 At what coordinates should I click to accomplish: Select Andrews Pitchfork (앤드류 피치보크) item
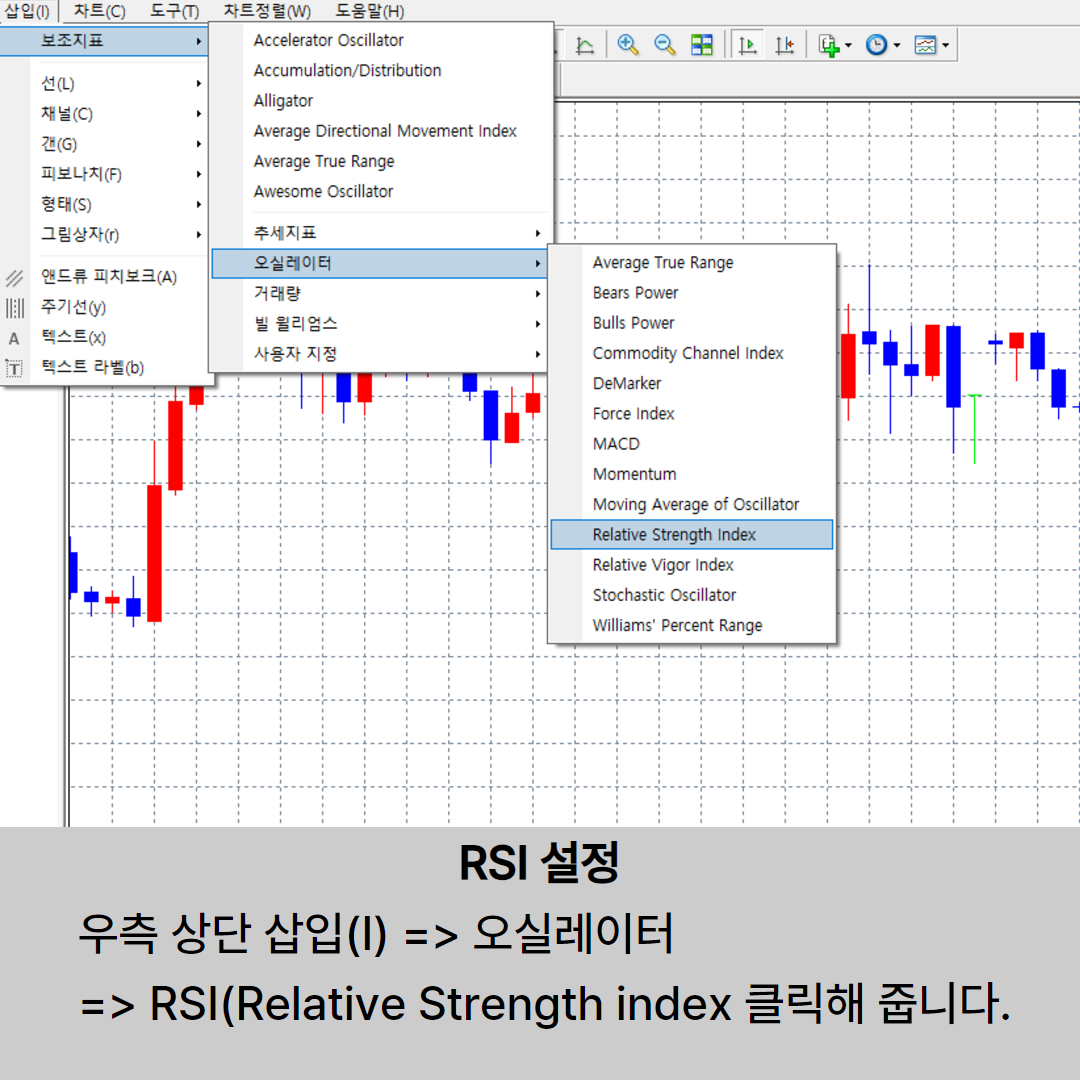(x=108, y=277)
